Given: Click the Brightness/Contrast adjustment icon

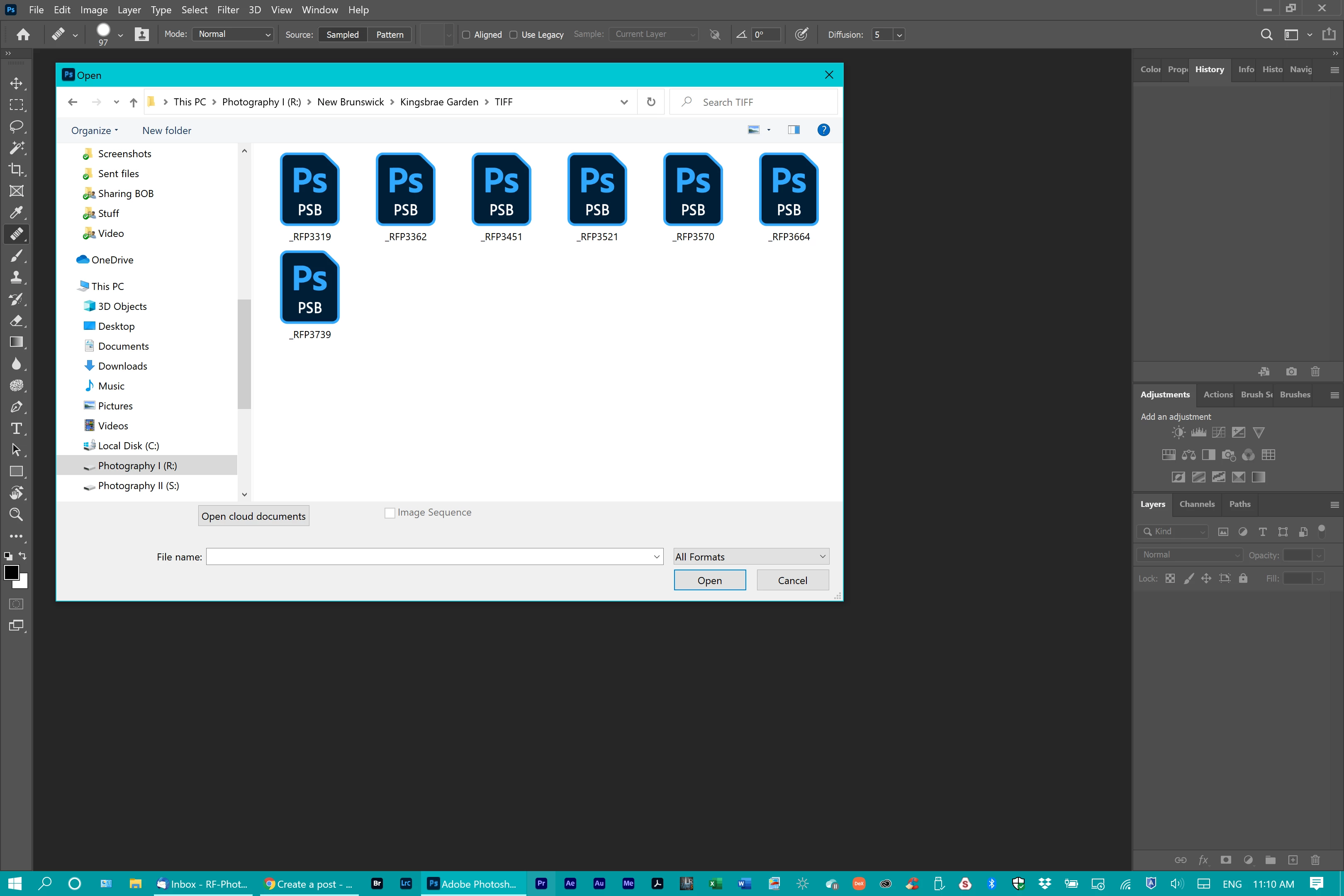Looking at the screenshot, I should 1178,433.
